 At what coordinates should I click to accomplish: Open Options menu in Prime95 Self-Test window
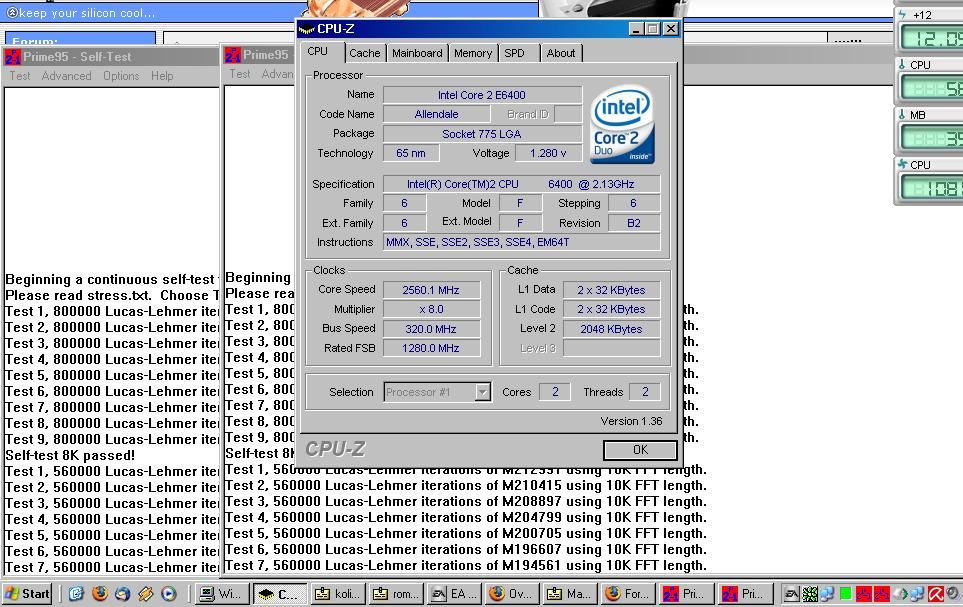[x=121, y=76]
